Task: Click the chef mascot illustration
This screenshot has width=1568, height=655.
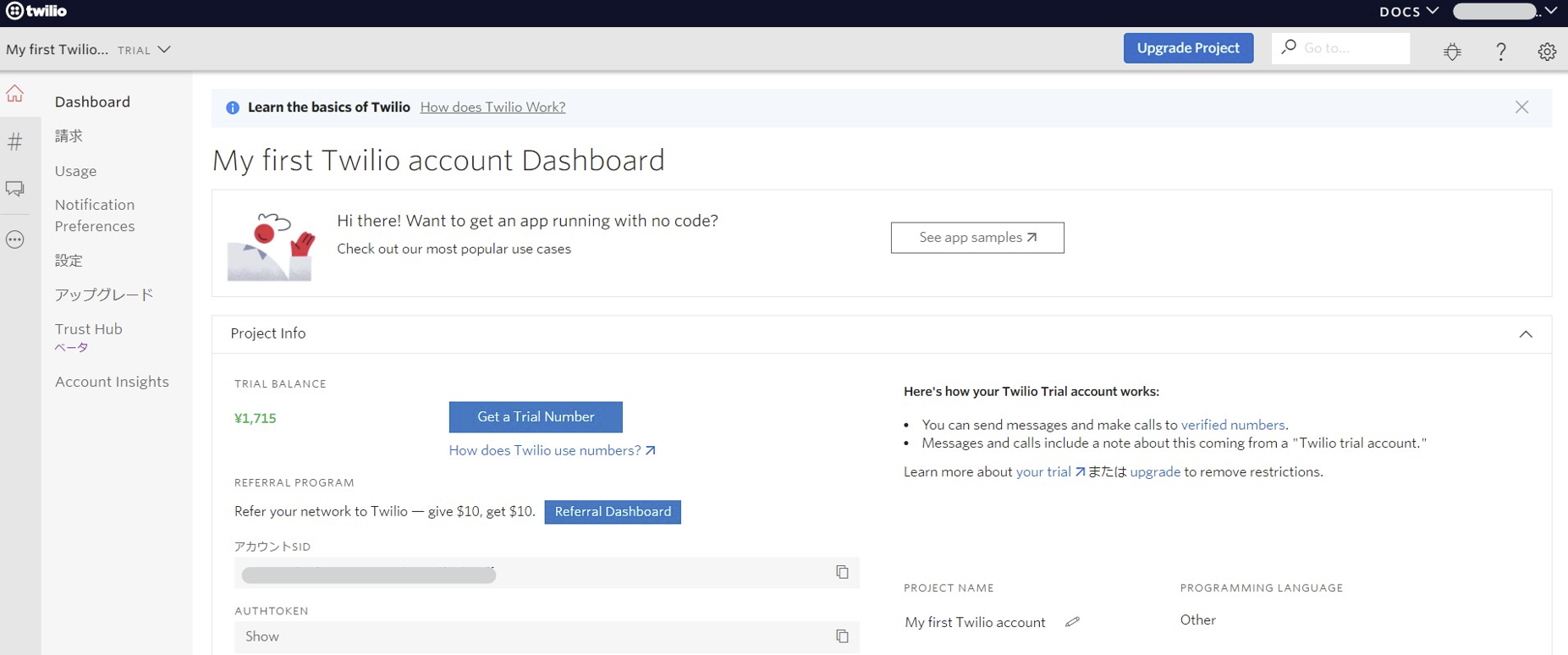Action: click(x=271, y=246)
